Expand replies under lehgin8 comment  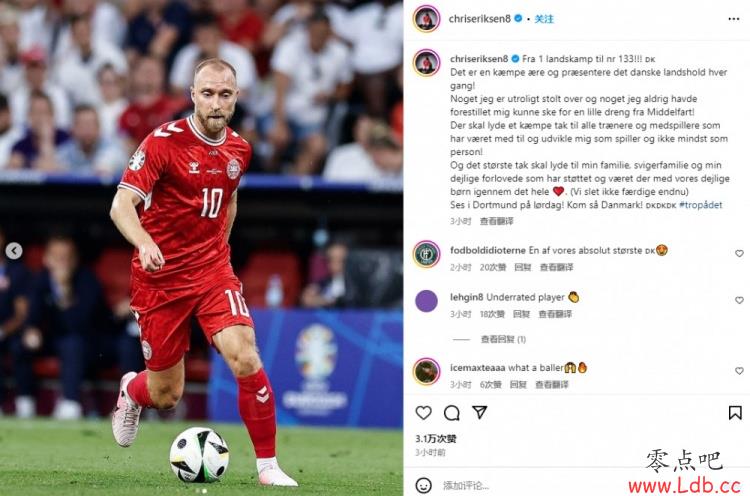pos(503,339)
